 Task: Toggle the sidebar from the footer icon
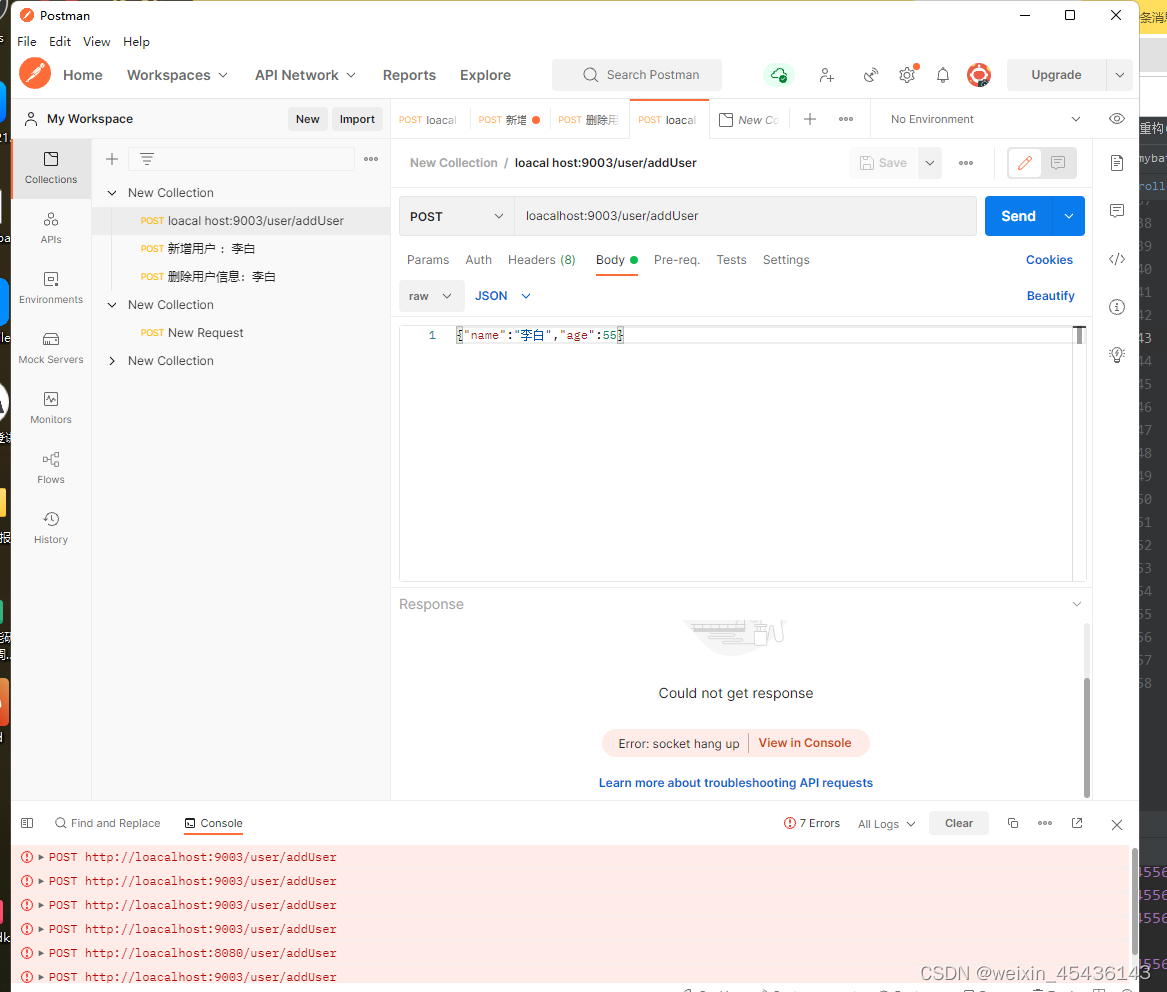tap(27, 823)
